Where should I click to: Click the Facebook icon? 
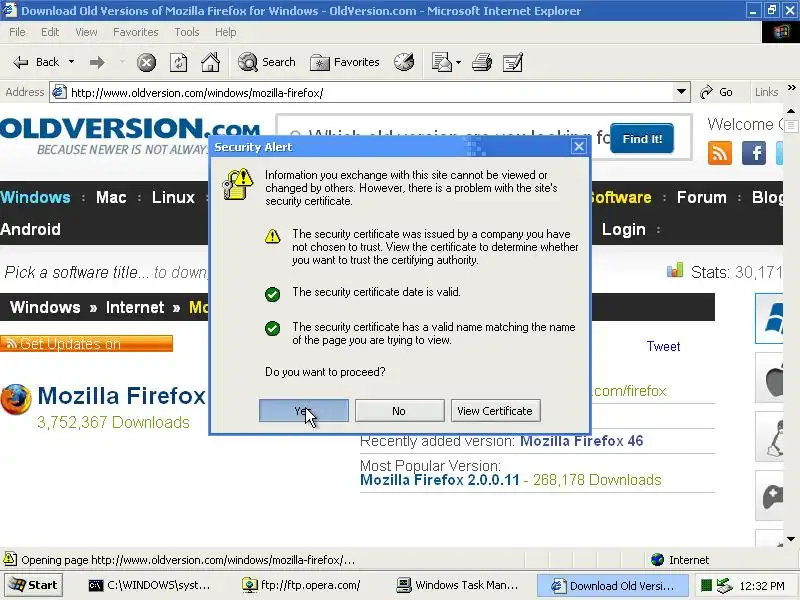754,153
